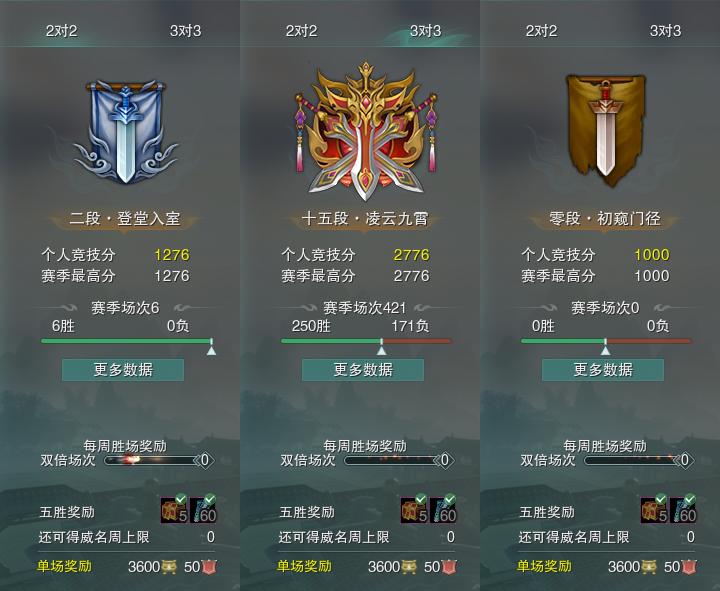The width and height of the screenshot is (720, 591).
Task: Click red shield icon beside 50 in middle panel
Action: click(449, 567)
